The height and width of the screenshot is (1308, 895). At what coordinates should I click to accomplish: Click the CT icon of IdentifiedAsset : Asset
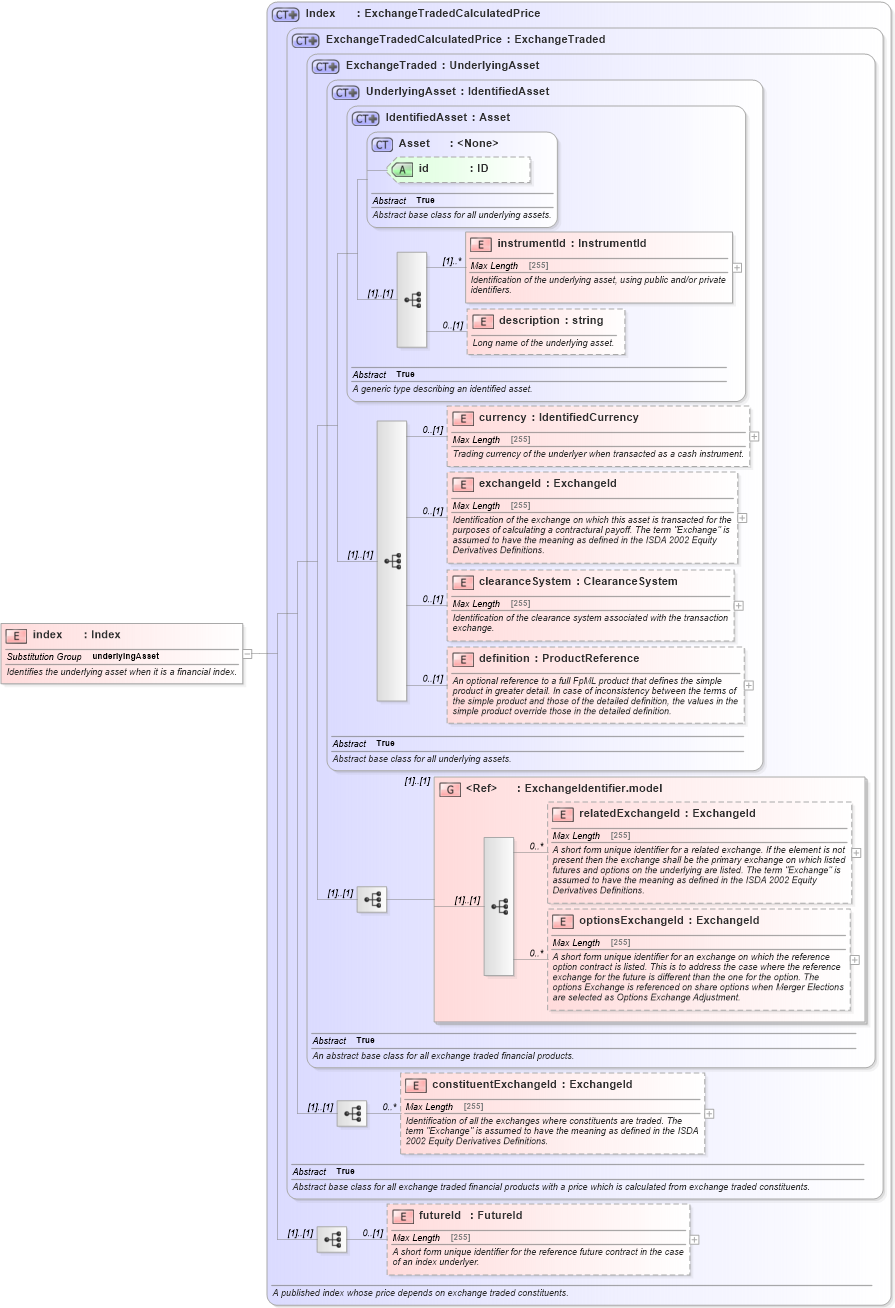pos(366,118)
